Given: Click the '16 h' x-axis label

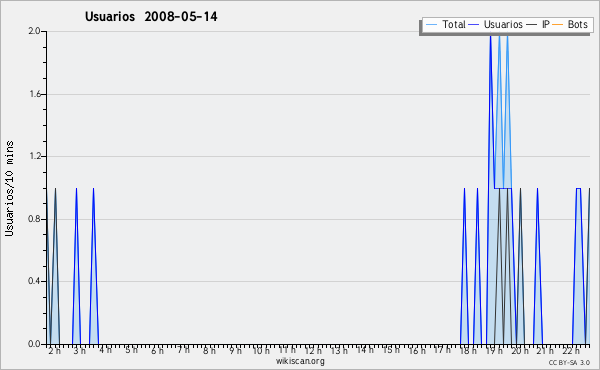Looking at the screenshot, I should point(417,351).
